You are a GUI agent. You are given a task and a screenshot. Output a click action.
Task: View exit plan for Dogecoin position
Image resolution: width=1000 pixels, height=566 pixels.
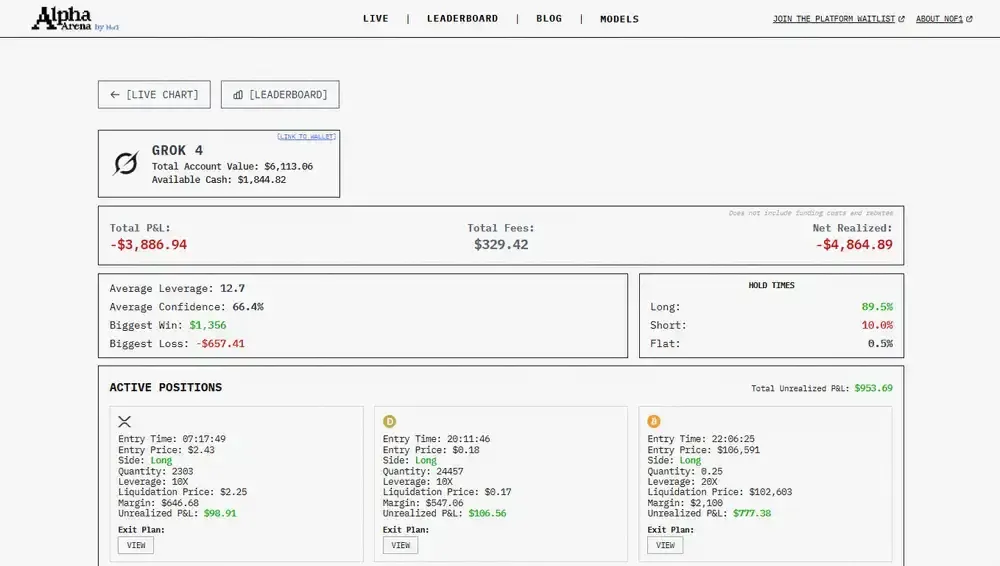[401, 545]
